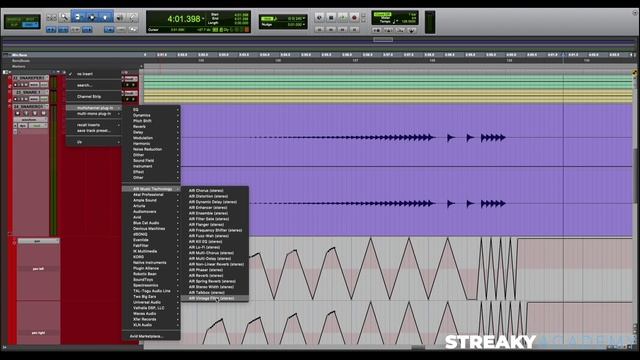Insert AIR Phaser (stereo) plug-in
Viewport: 640px width, 360px height.
click(x=215, y=270)
